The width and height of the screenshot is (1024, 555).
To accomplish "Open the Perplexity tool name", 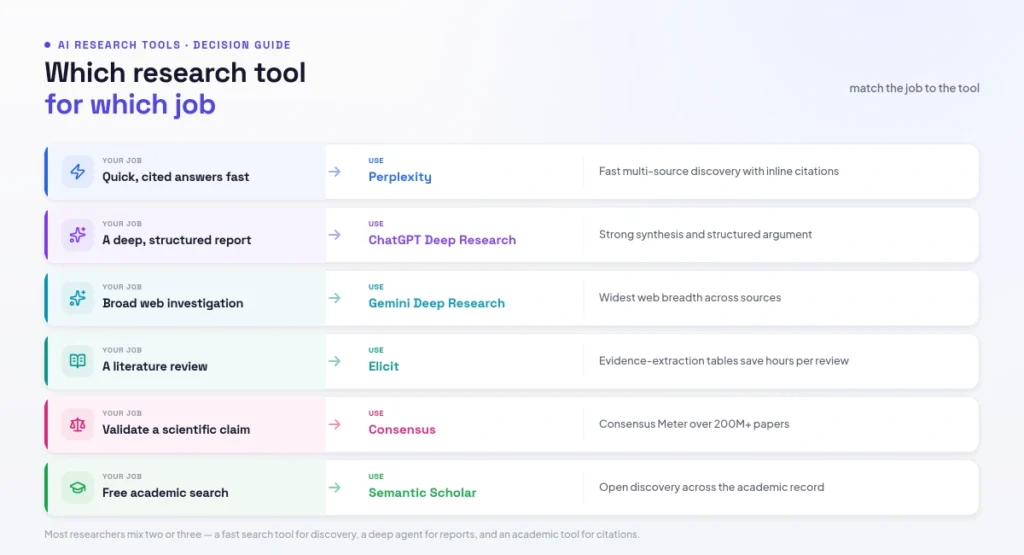I will click(x=400, y=177).
